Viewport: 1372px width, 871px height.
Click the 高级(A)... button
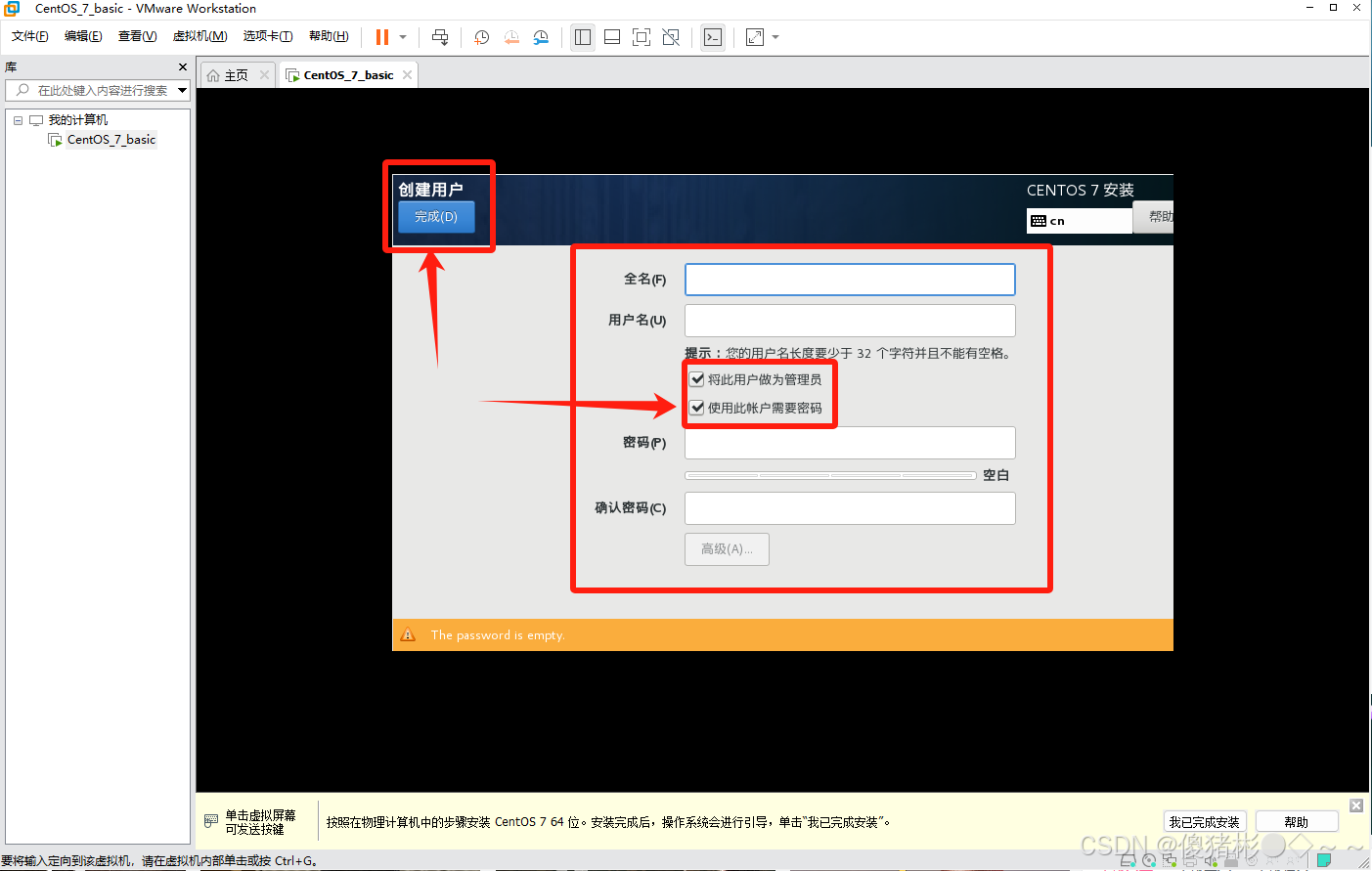727,549
